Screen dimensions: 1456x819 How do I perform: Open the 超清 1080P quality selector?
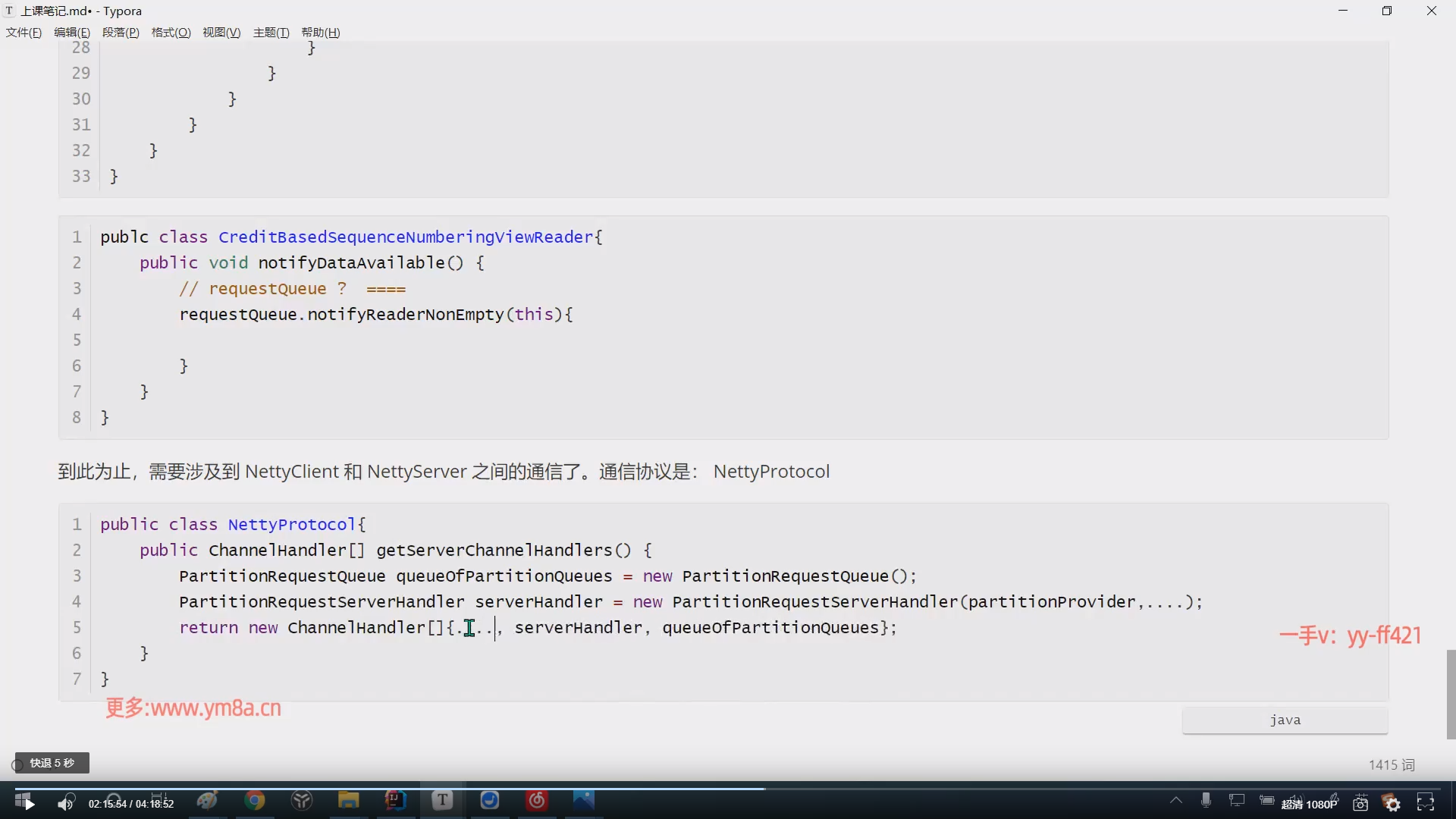pyautogui.click(x=1310, y=805)
